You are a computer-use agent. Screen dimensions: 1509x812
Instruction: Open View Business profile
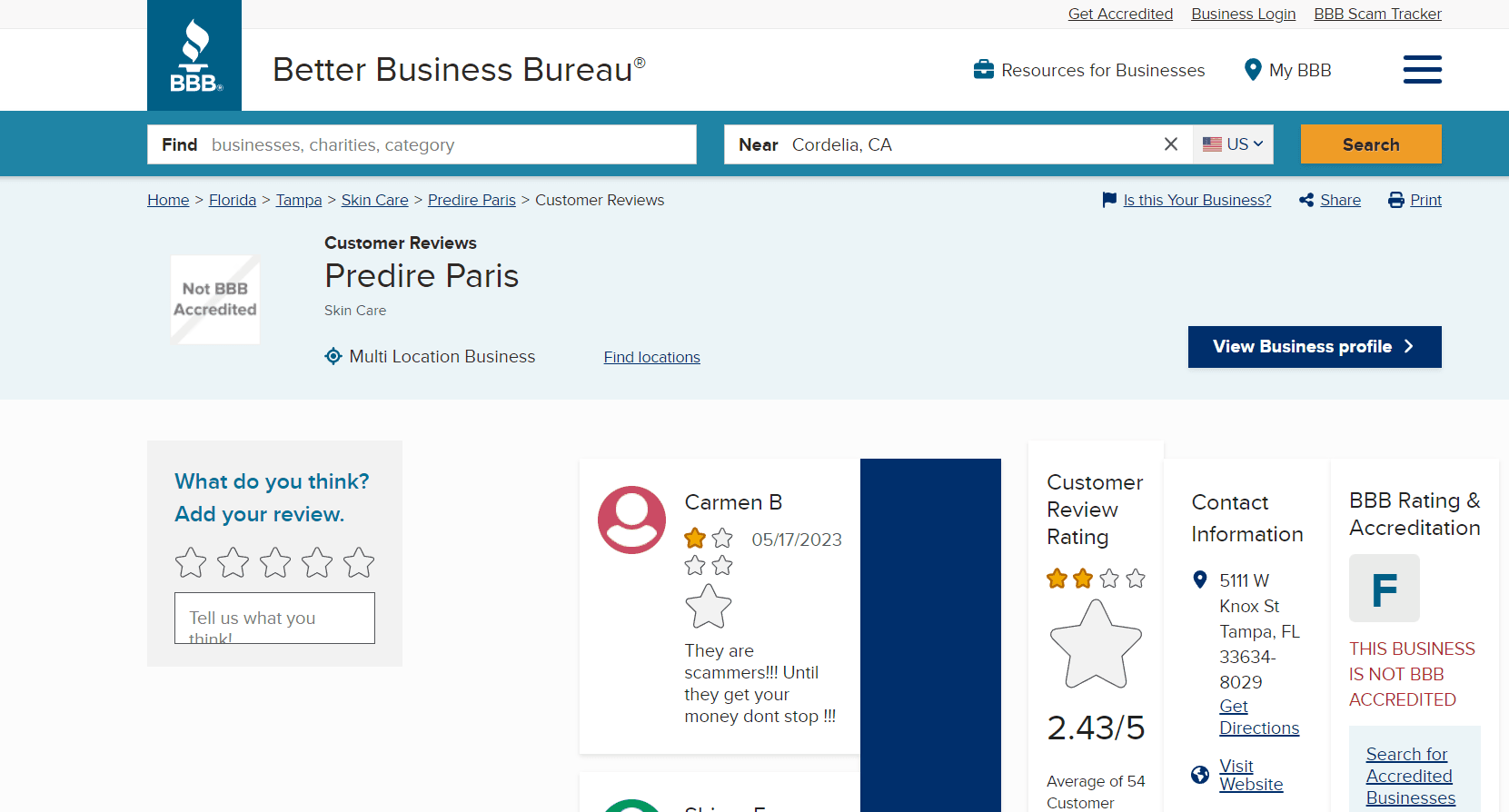(1314, 347)
